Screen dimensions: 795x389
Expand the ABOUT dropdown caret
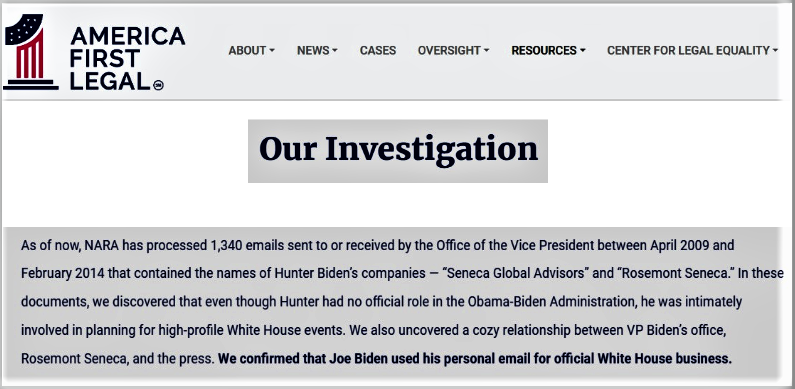272,51
